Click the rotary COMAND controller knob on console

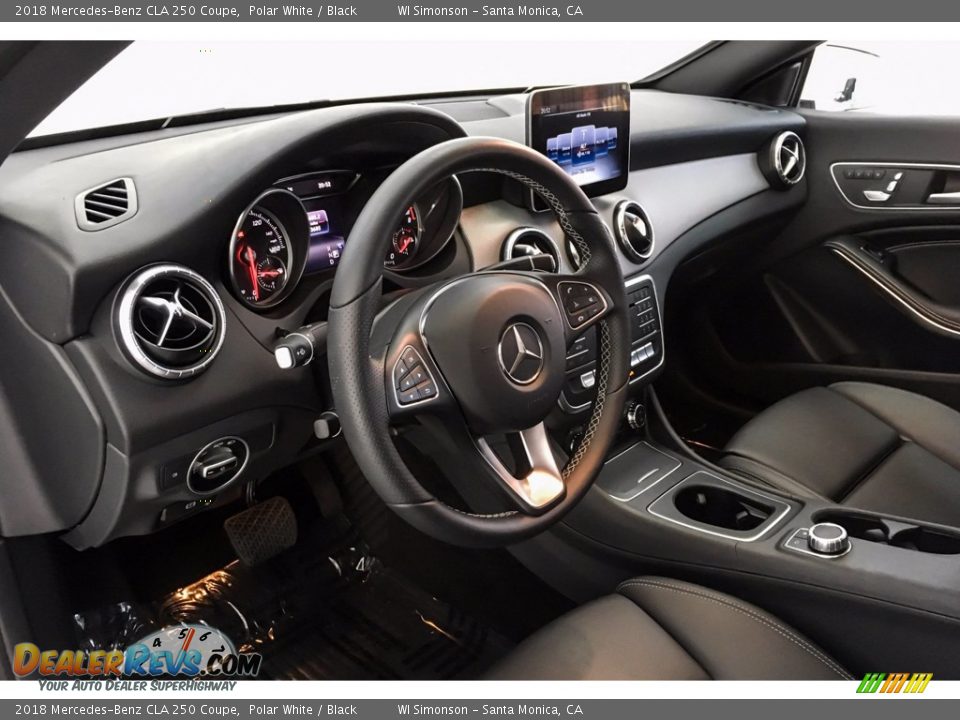(828, 538)
